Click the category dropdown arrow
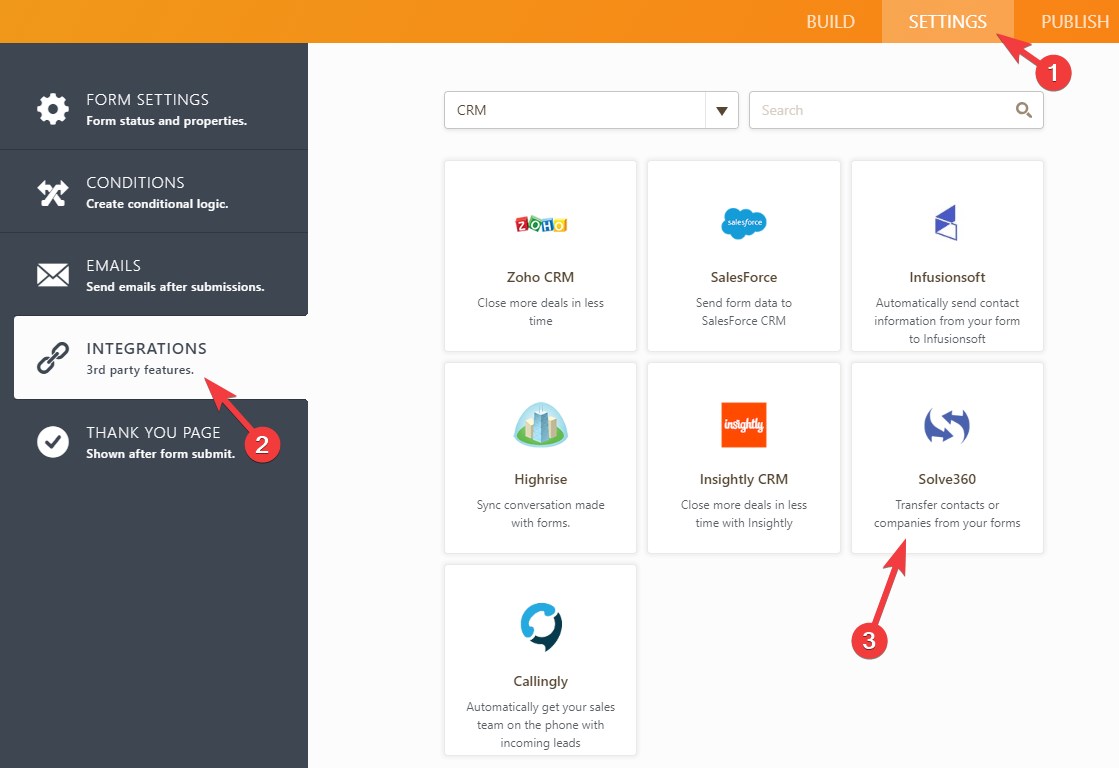Viewport: 1119px width, 768px height. [721, 111]
